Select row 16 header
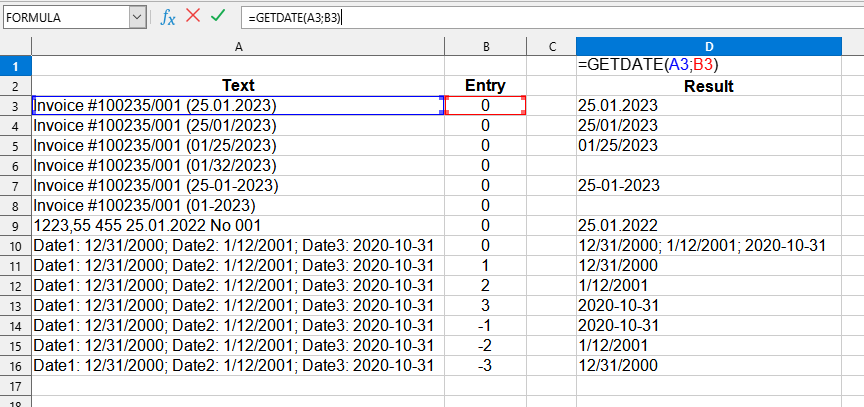Screen dimensions: 864x407 [x=15, y=365]
